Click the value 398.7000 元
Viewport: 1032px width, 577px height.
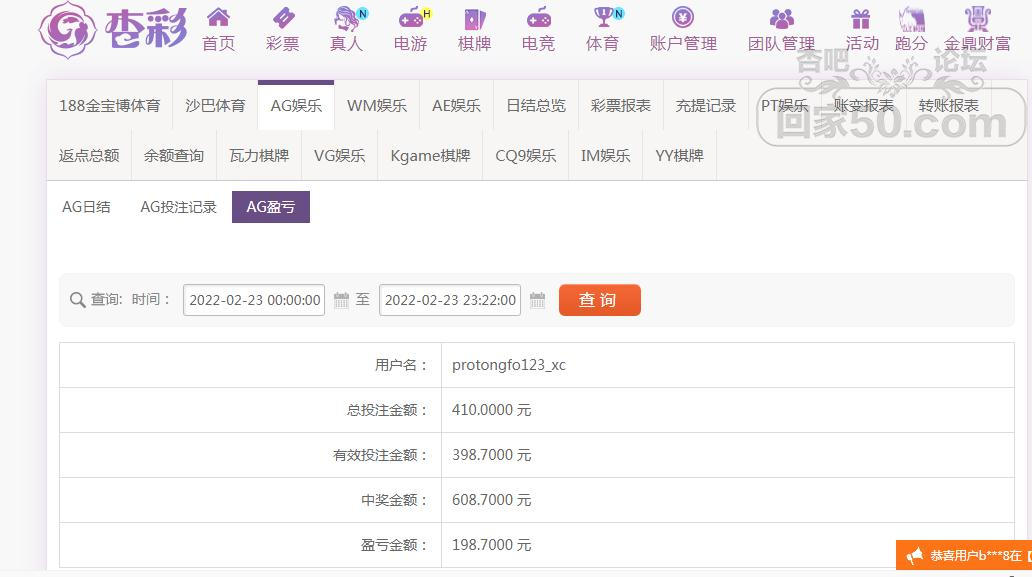(x=492, y=455)
